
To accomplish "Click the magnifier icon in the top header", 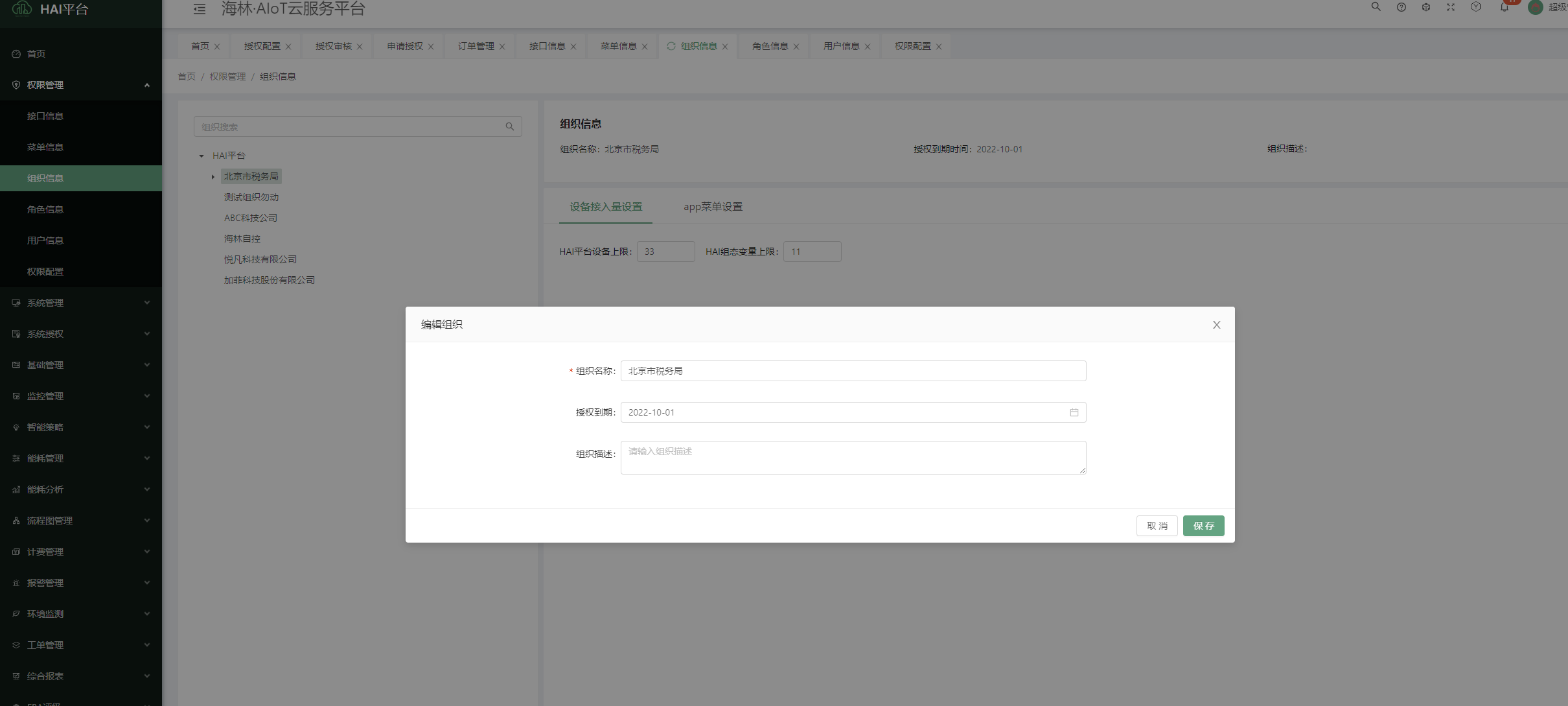I will [1376, 7].
